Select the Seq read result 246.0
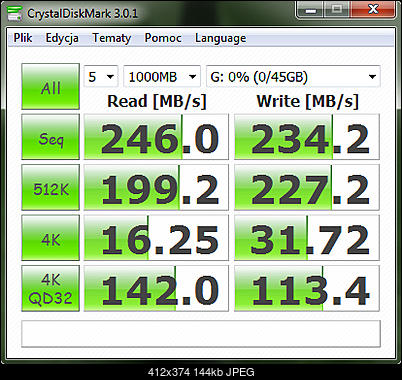This screenshot has width=402, height=380. tap(156, 137)
